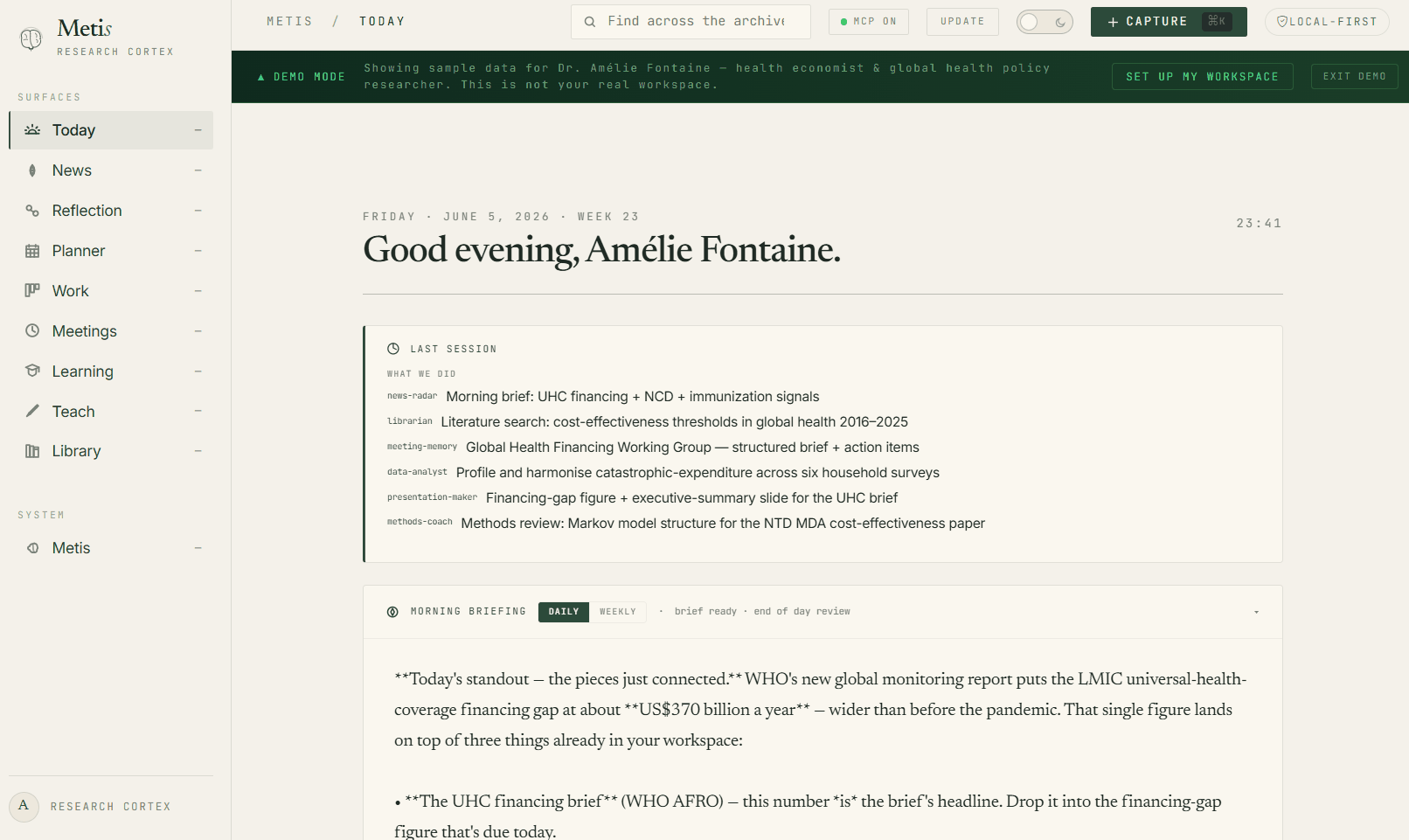Image resolution: width=1409 pixels, height=840 pixels.
Task: Switch briefing to Weekly view
Action: pyautogui.click(x=618, y=612)
